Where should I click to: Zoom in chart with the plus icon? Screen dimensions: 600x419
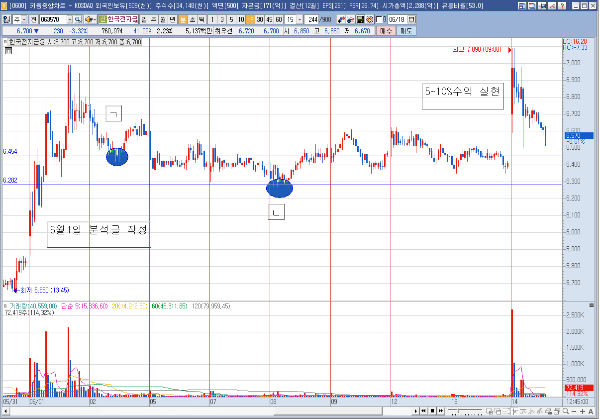tap(582, 411)
